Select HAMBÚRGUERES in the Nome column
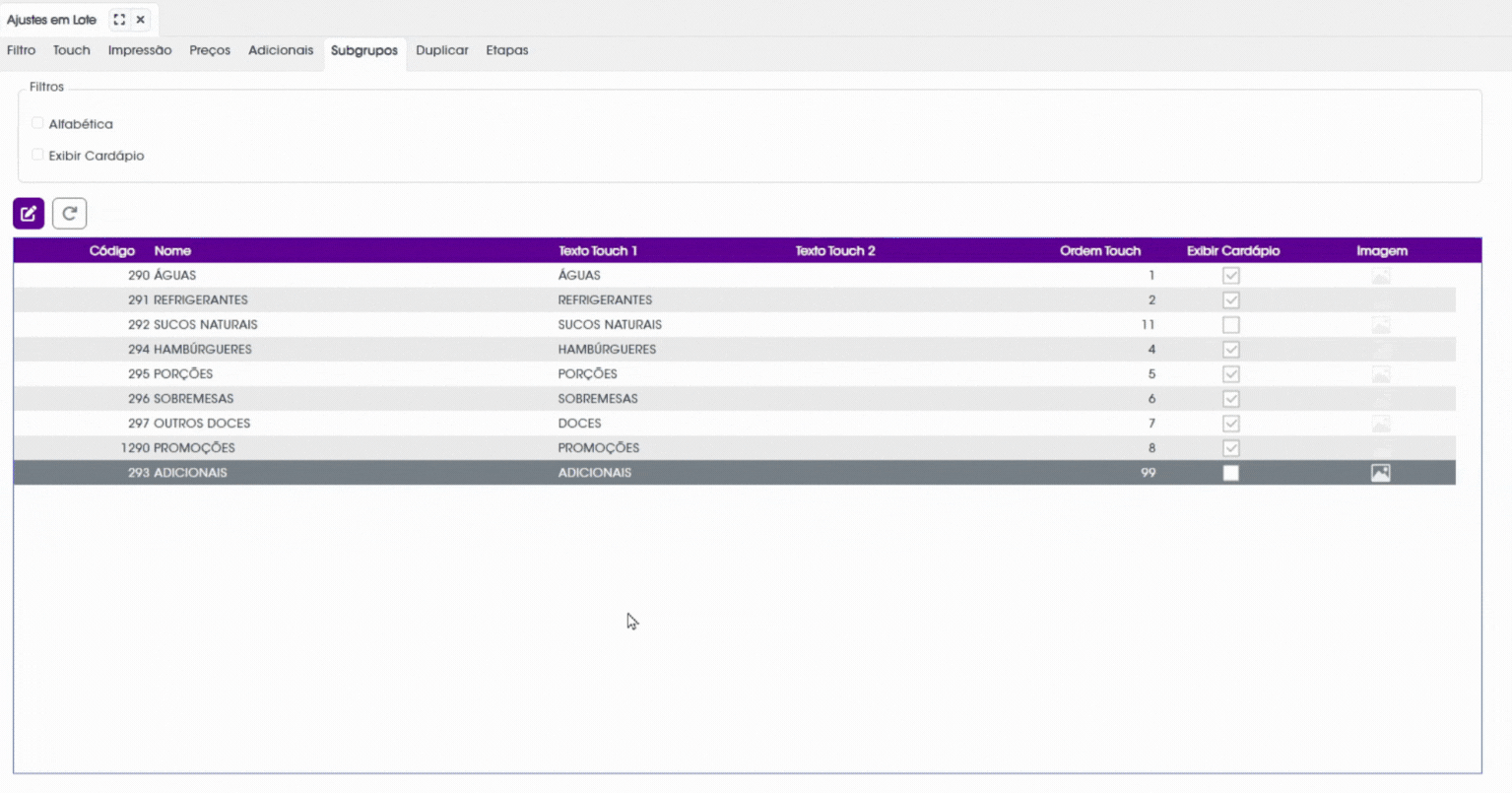 (x=203, y=350)
